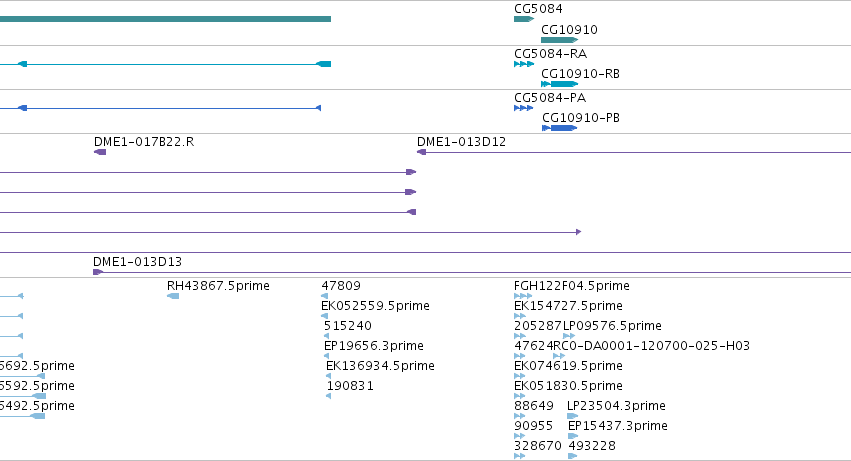Select the LP23504.3prime EST arrow
The width and height of the screenshot is (851, 461).
tap(573, 416)
